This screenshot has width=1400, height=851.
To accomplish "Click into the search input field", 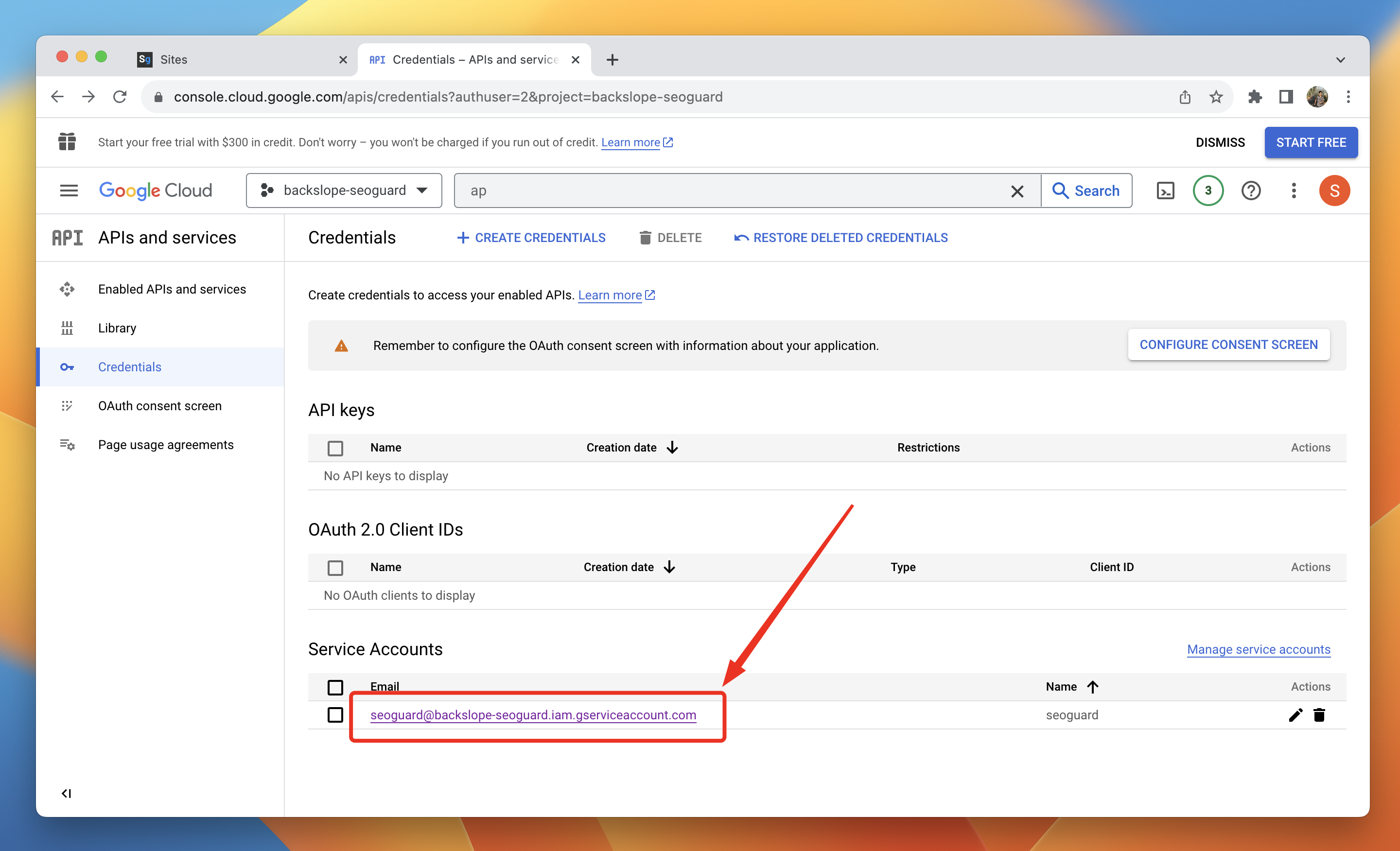I will click(733, 191).
